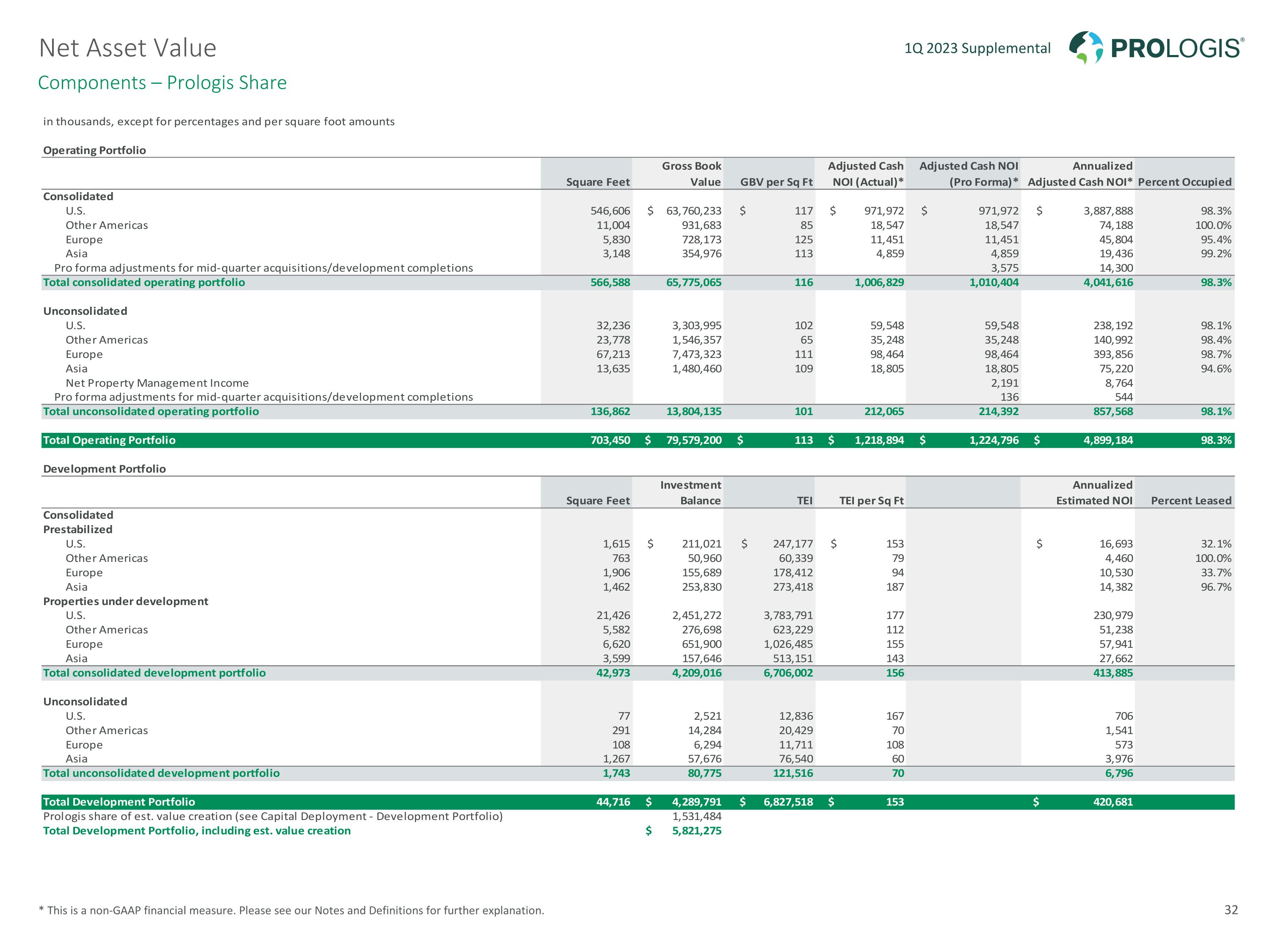Viewport: 1270px width, 952px height.
Task: Click the Total unconsolidated operating portfolio label
Action: pos(150,411)
